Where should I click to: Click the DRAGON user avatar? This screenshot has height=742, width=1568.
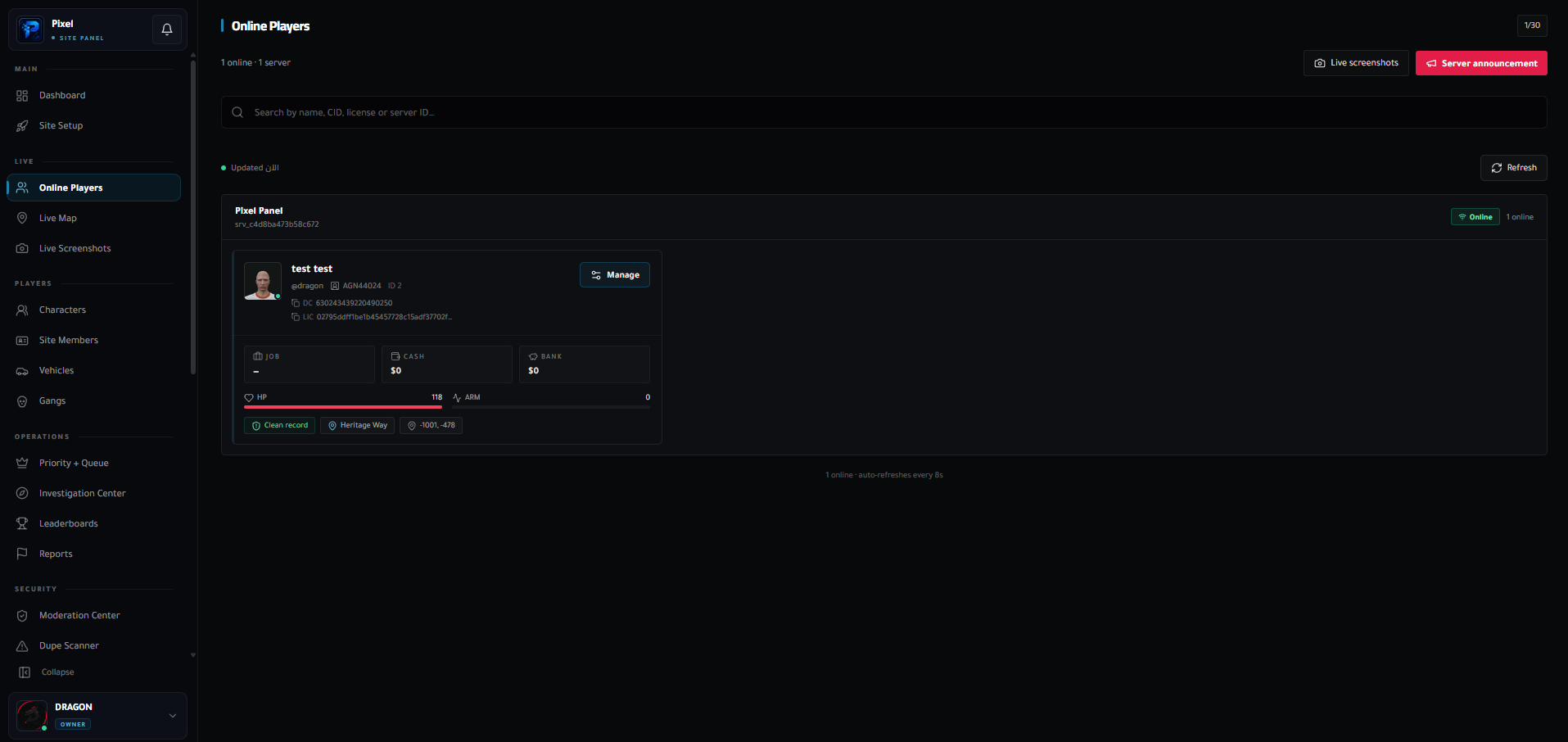(32, 716)
